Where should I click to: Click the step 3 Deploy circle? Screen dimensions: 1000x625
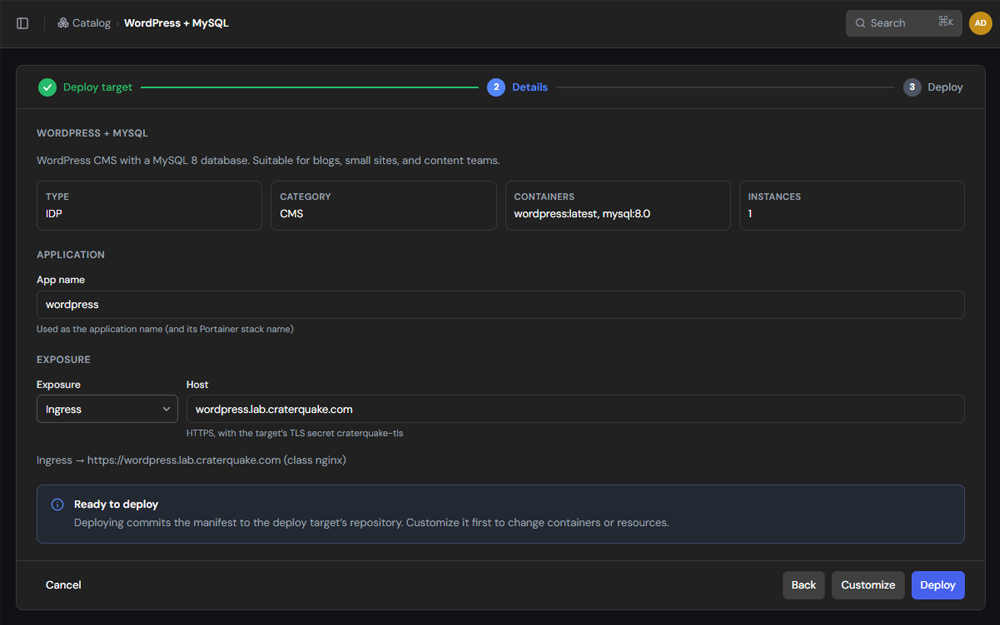[912, 87]
